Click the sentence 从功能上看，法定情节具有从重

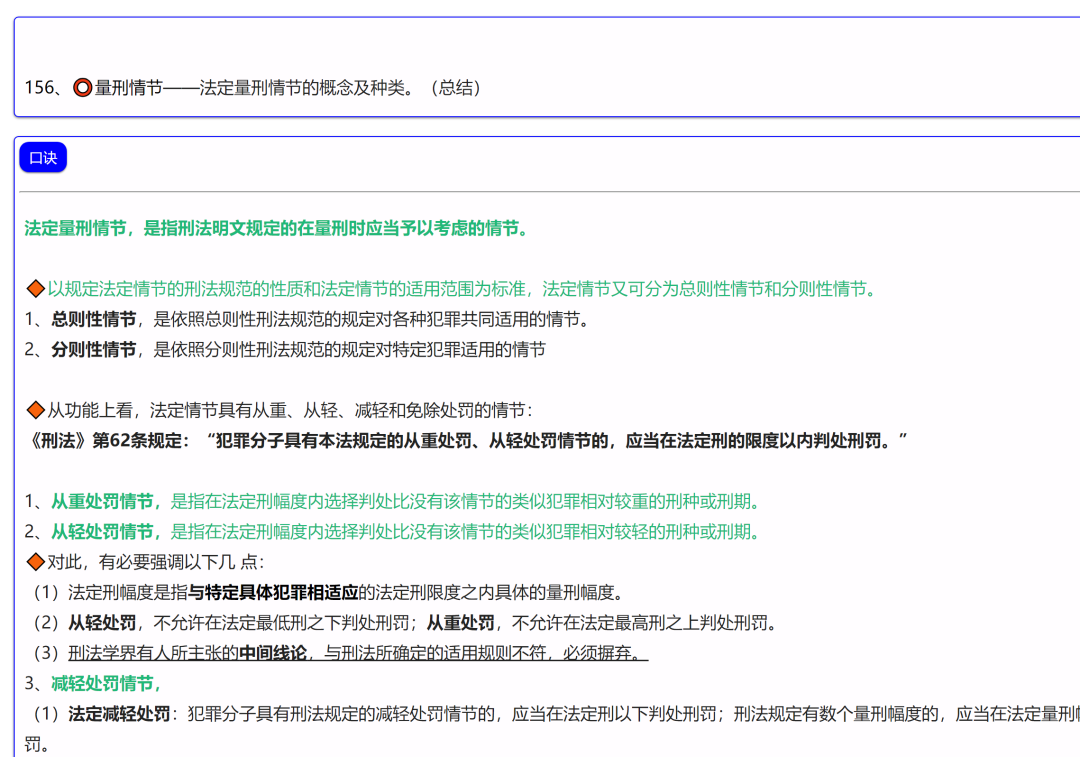tap(290, 411)
